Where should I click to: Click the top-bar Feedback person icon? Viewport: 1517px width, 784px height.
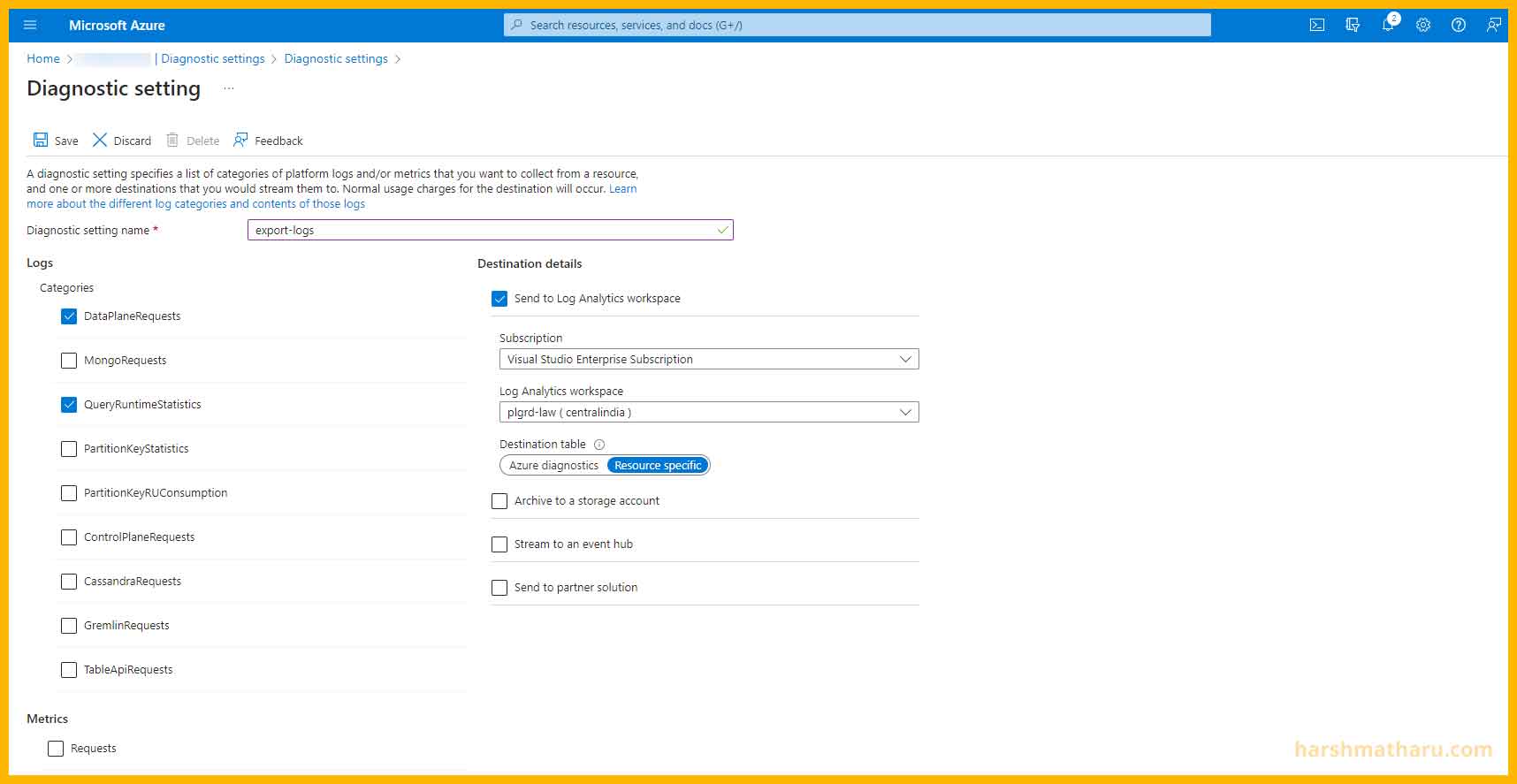coord(1494,26)
